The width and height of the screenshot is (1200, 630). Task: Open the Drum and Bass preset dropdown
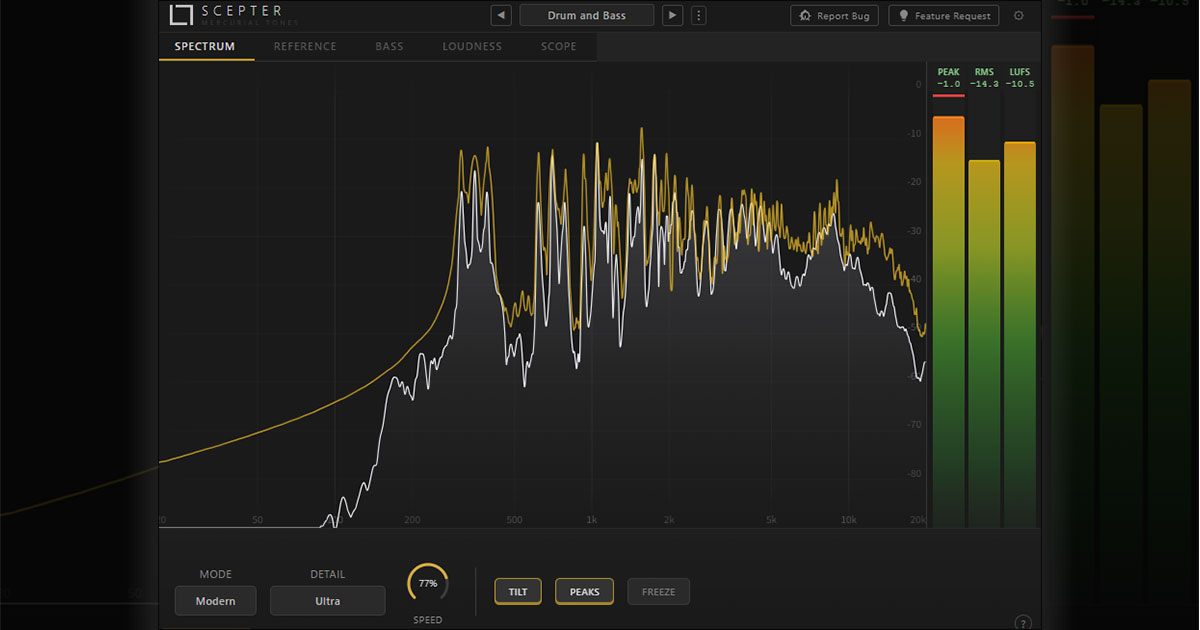tap(587, 15)
